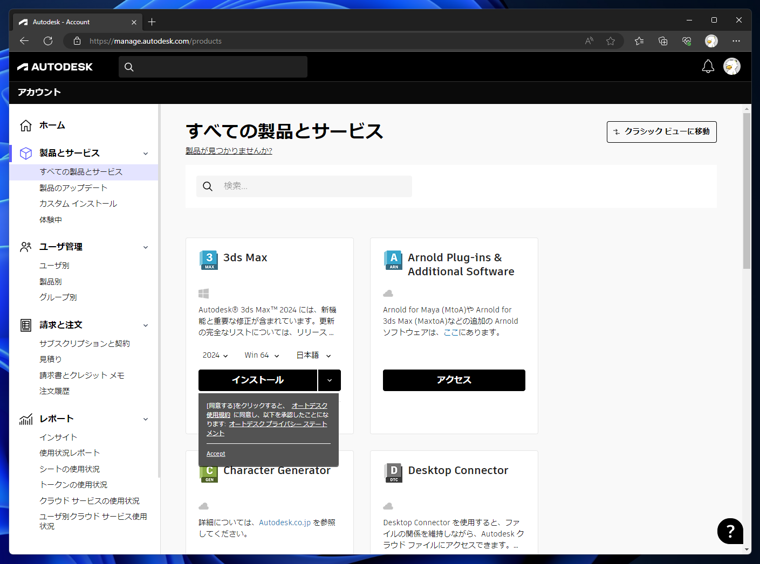Click the products cube icon in sidebar

pos(26,153)
